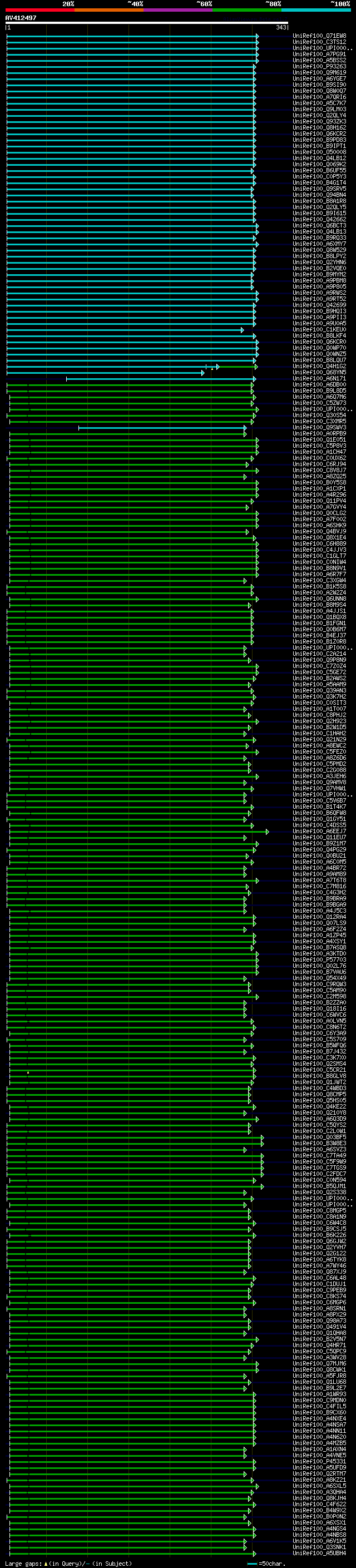Image resolution: width=356 pixels, height=1568 pixels.
Task: Select hit label UniRef100_B5QJM1
Action: [x=319, y=1186]
